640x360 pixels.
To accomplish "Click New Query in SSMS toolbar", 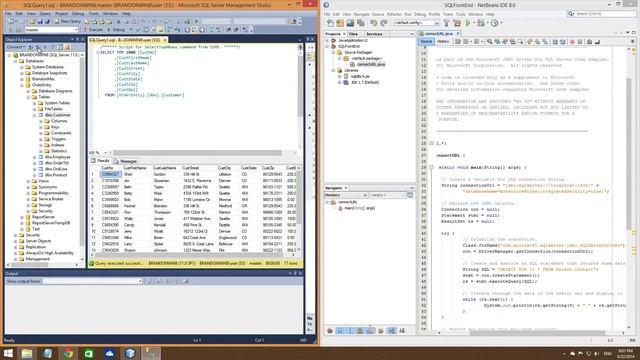I will (68, 21).
